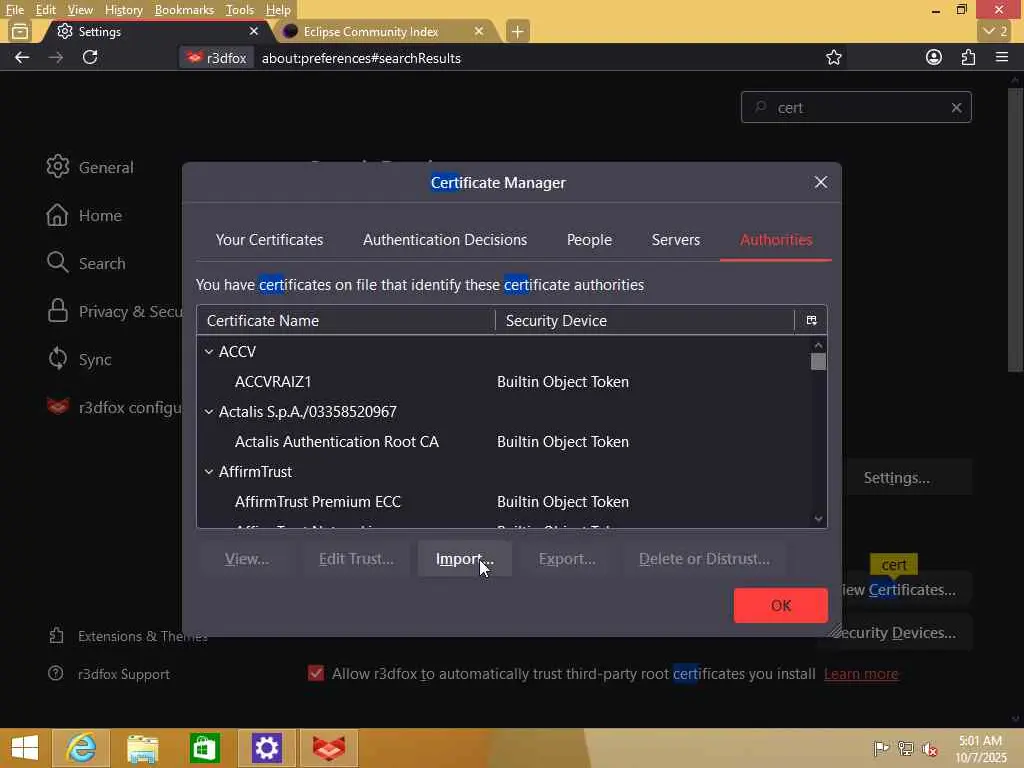Switch to the Authentication Decisions tab
Screen dimensions: 1024x768
[x=445, y=240]
